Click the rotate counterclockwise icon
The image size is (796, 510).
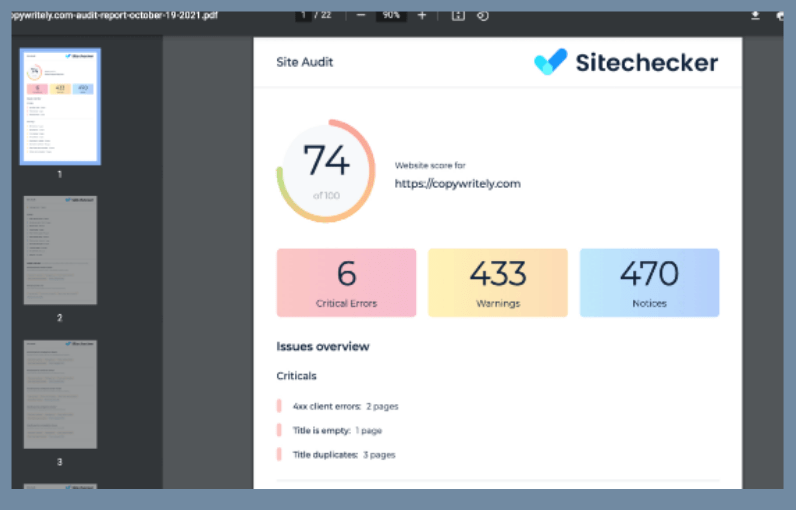483,15
